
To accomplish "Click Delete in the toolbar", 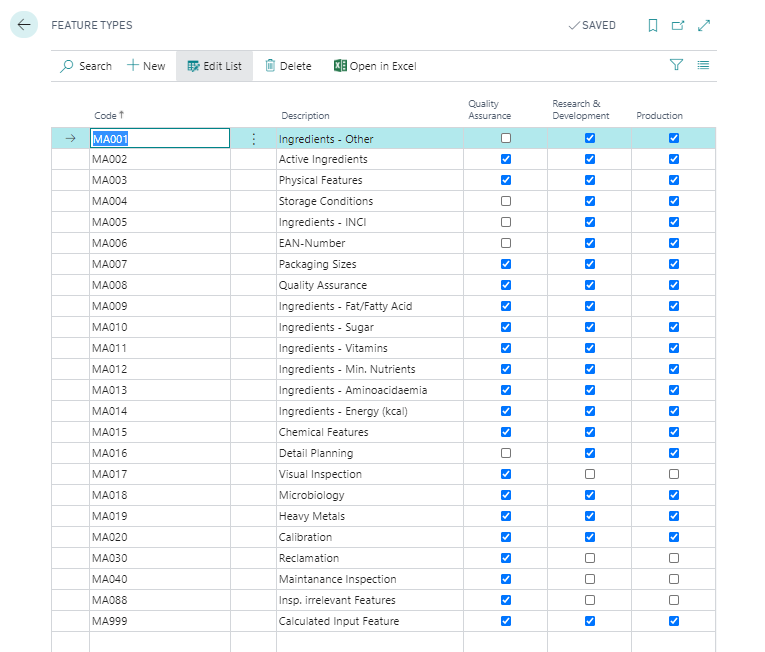I will tap(288, 66).
